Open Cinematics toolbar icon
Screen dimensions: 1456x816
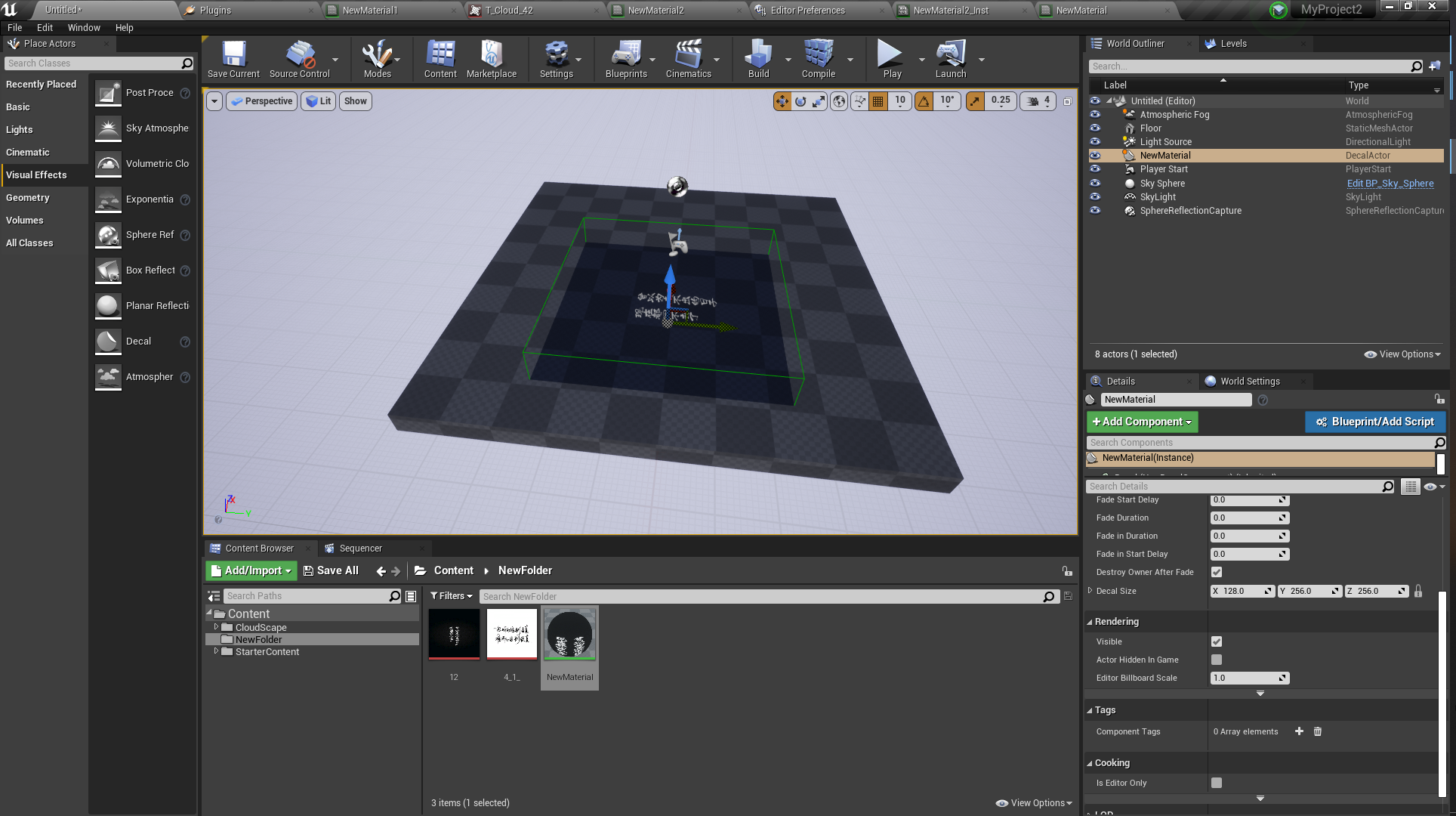pyautogui.click(x=688, y=60)
